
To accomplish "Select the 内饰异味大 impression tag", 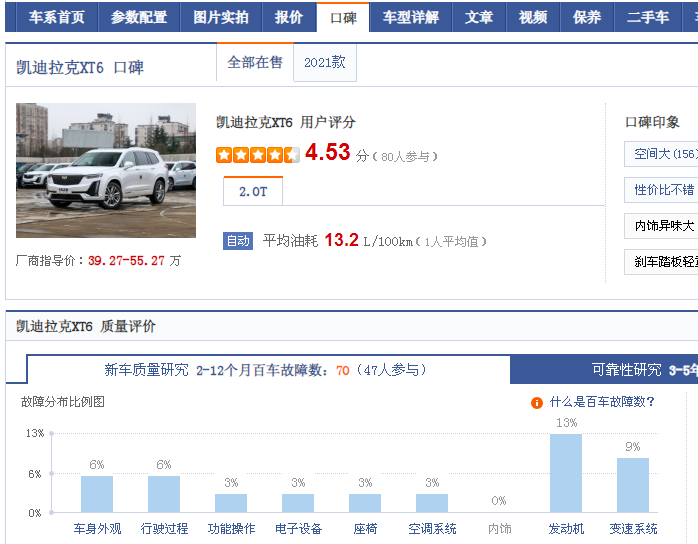I will pos(661,226).
